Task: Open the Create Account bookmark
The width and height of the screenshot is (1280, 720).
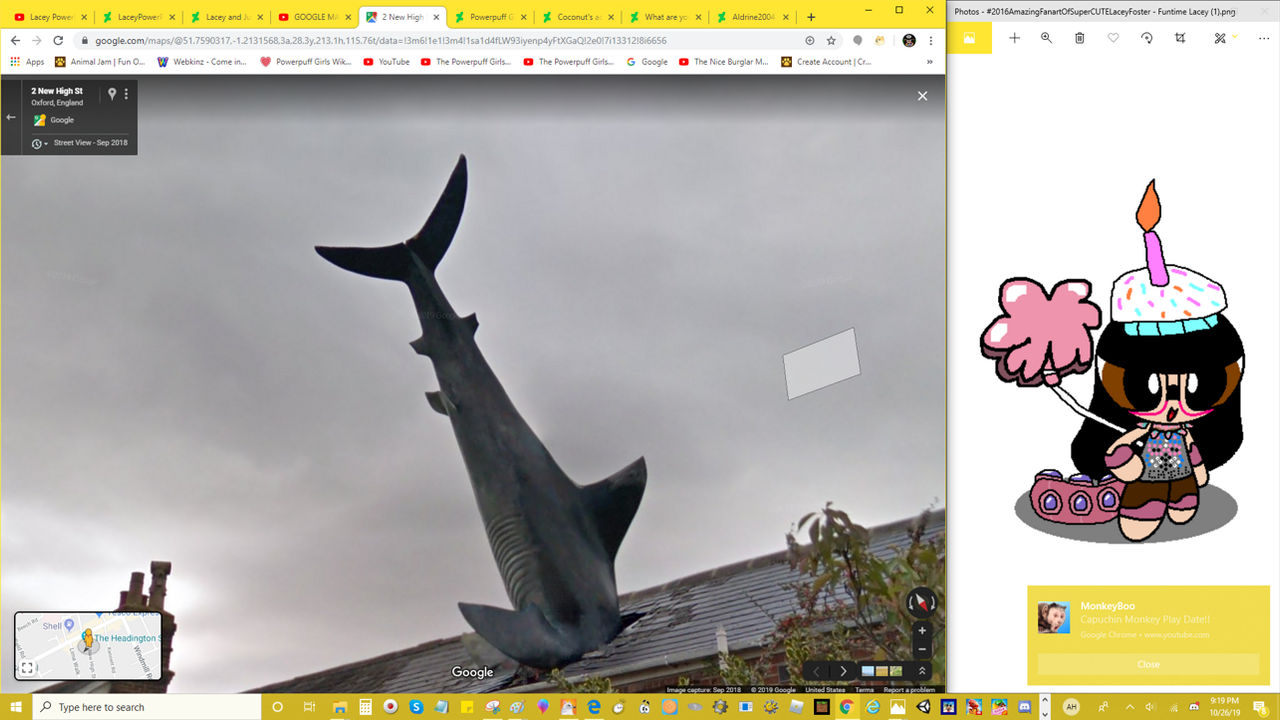Action: tap(826, 62)
